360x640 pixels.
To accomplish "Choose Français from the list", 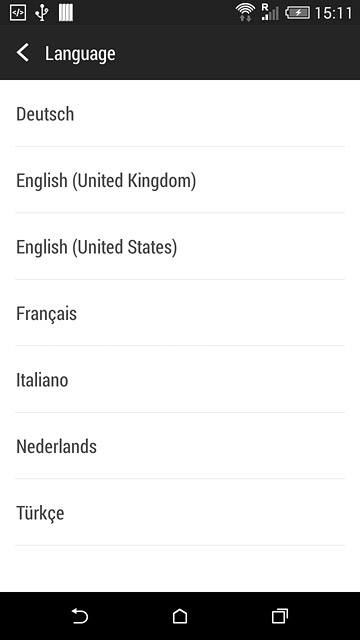I will [180, 313].
